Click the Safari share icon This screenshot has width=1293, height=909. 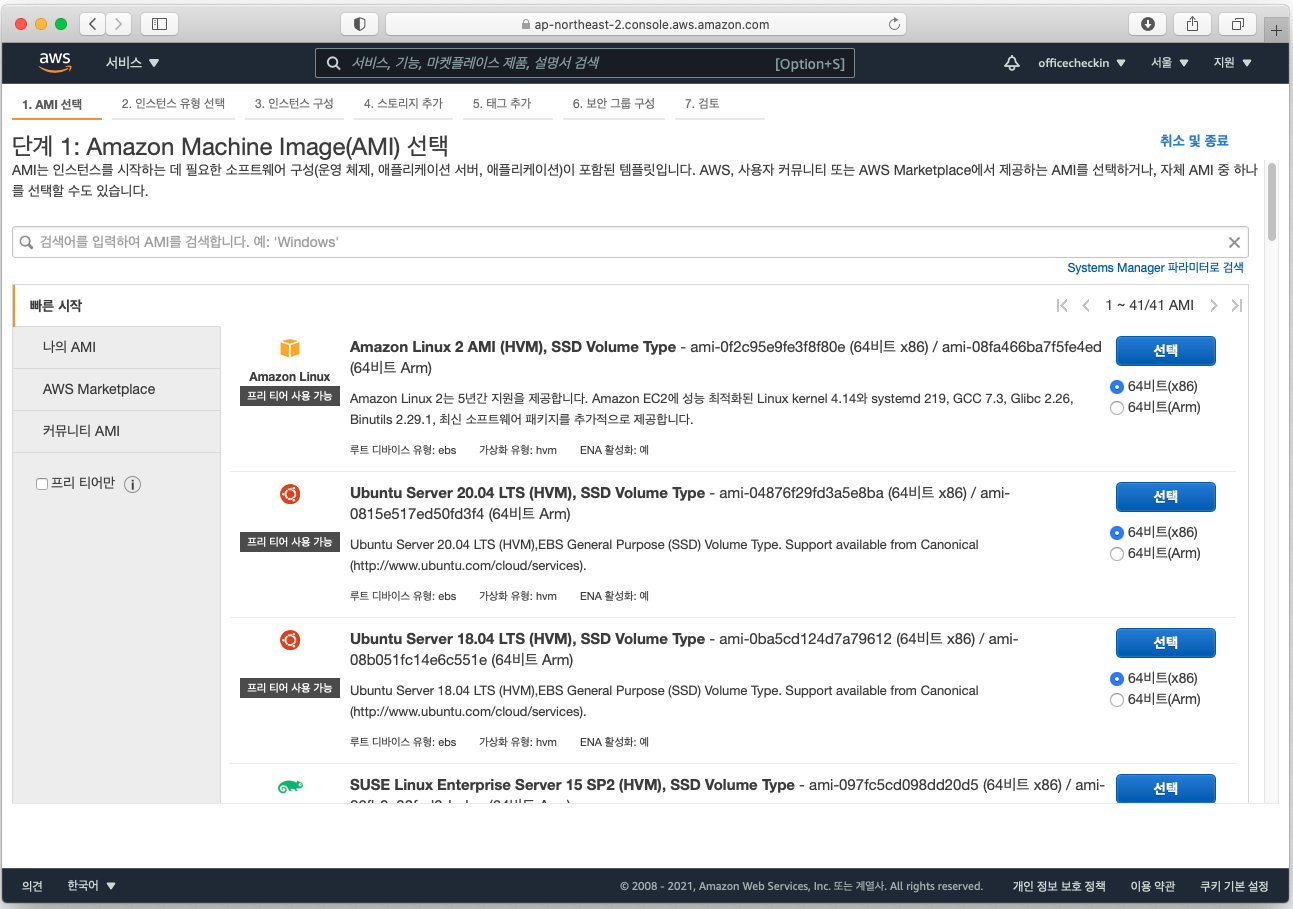(x=1192, y=24)
